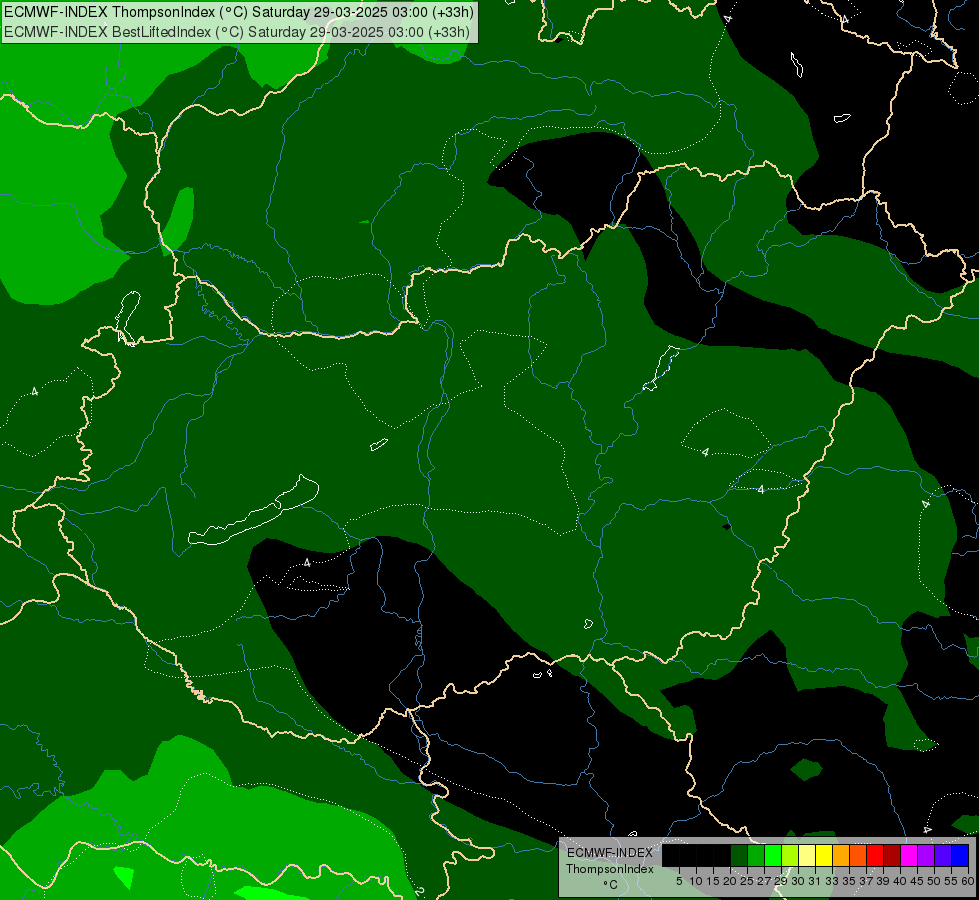Click the legend tick value 39
The width and height of the screenshot is (979, 900).
[x=882, y=881]
